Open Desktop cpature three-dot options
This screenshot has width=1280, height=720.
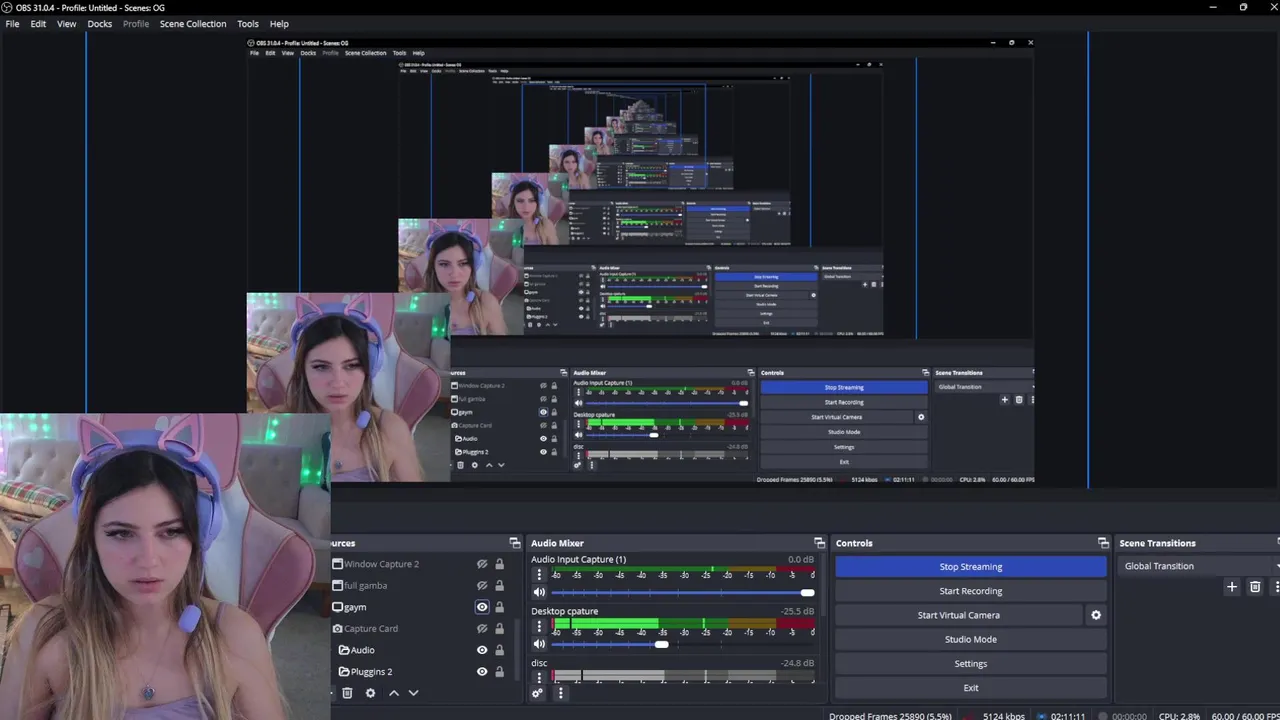point(539,627)
